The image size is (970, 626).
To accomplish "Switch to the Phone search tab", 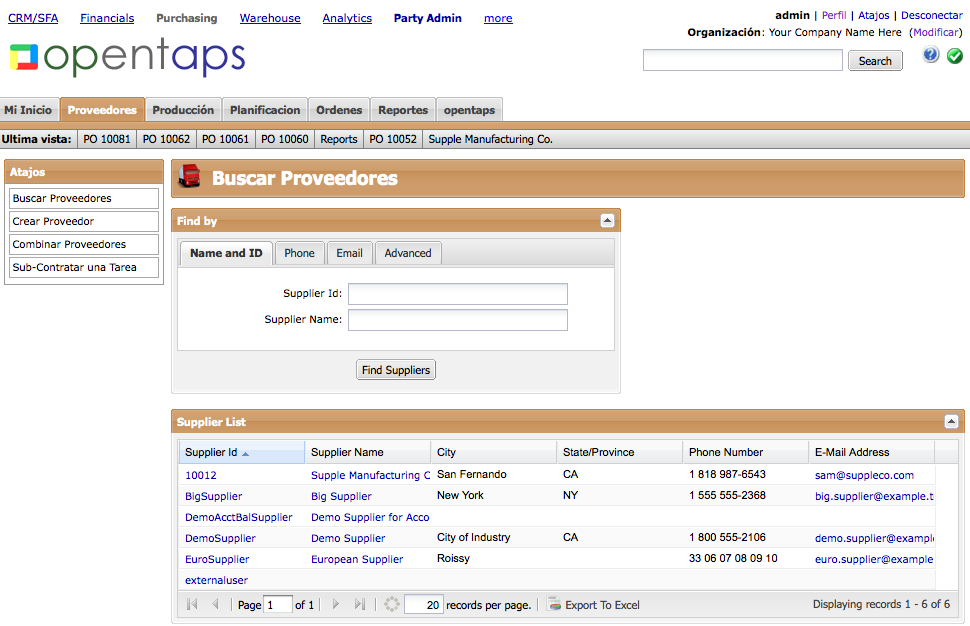I will tap(299, 253).
